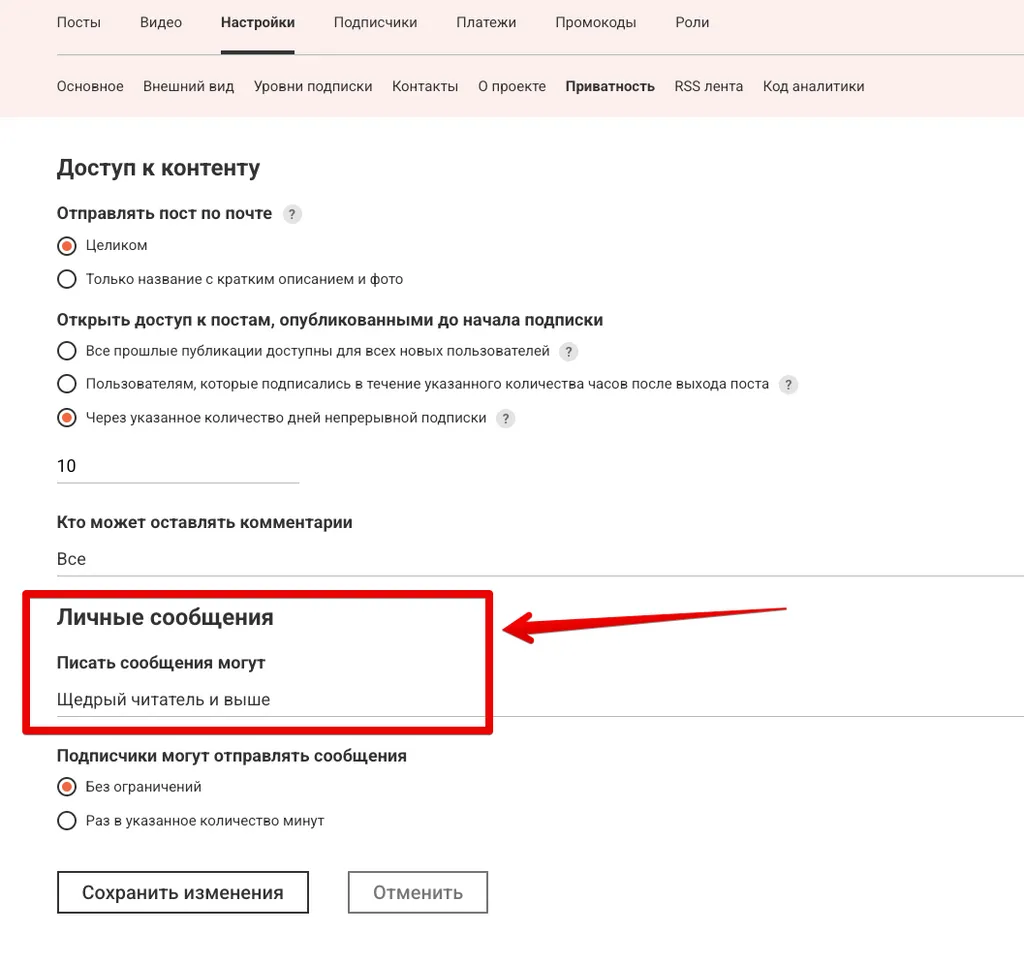Select 'Без ограничений' radio button

67,787
